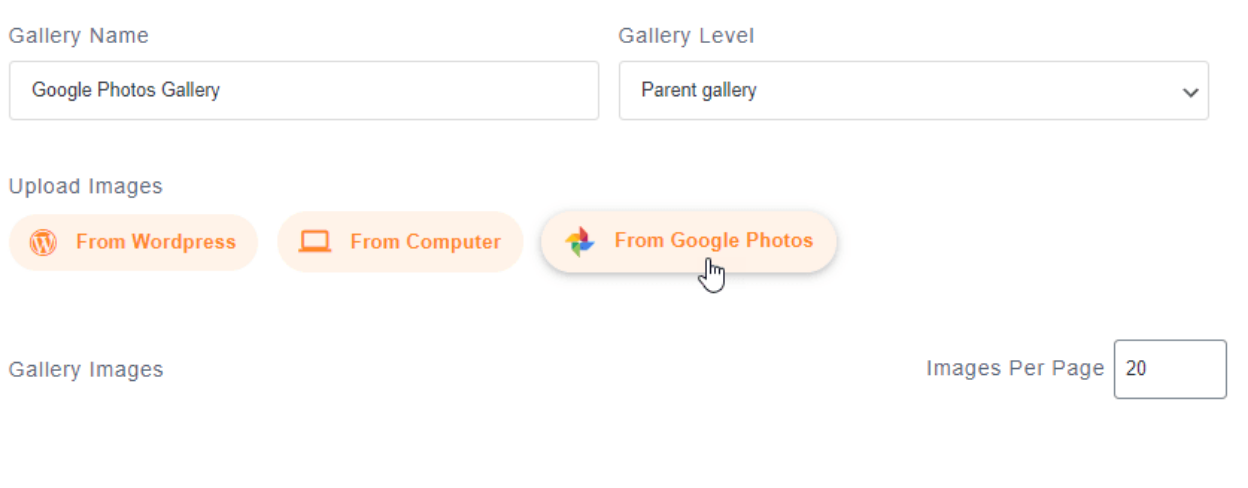Screen dimensions: 1248x488
Task: Click the laptop icon for computer upload
Action: pos(315,242)
